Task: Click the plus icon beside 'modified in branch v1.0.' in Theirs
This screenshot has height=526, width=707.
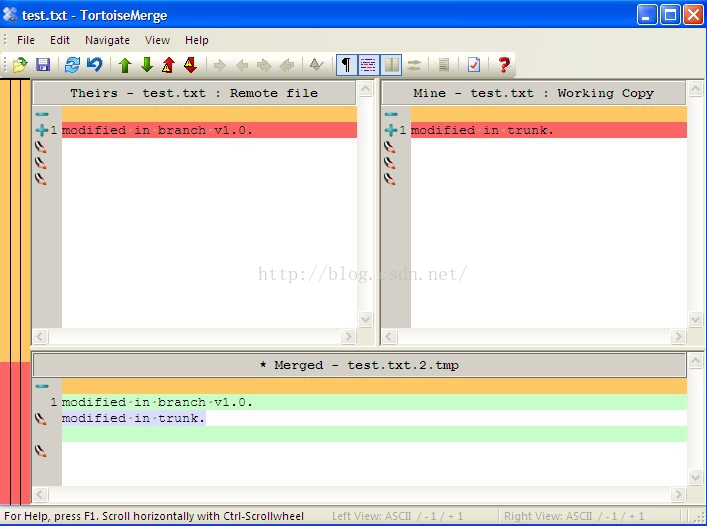Action: [41, 130]
